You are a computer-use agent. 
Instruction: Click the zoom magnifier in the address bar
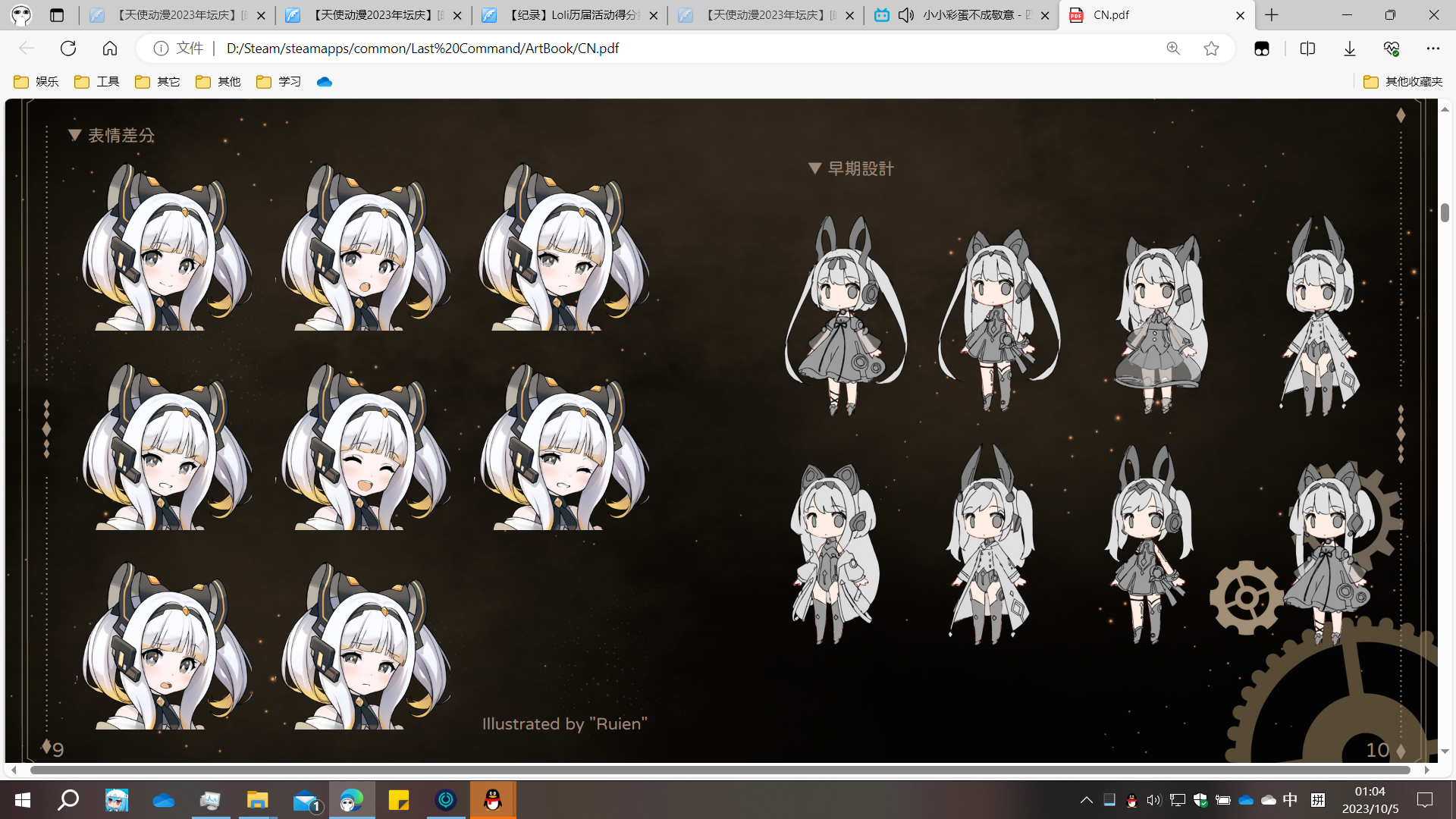click(1173, 49)
